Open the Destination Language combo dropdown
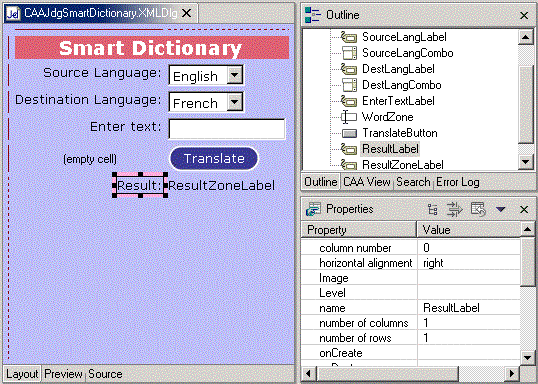Viewport: 538px width, 384px height. pos(235,102)
